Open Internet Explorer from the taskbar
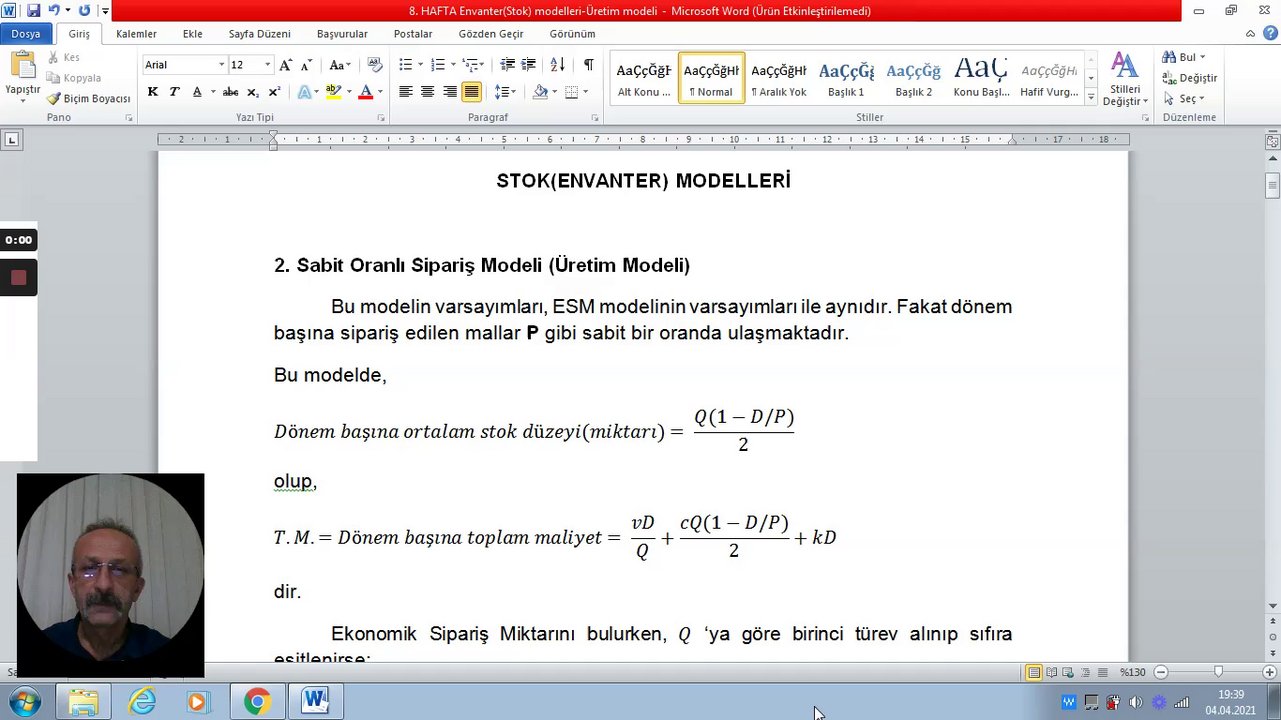 (x=142, y=702)
